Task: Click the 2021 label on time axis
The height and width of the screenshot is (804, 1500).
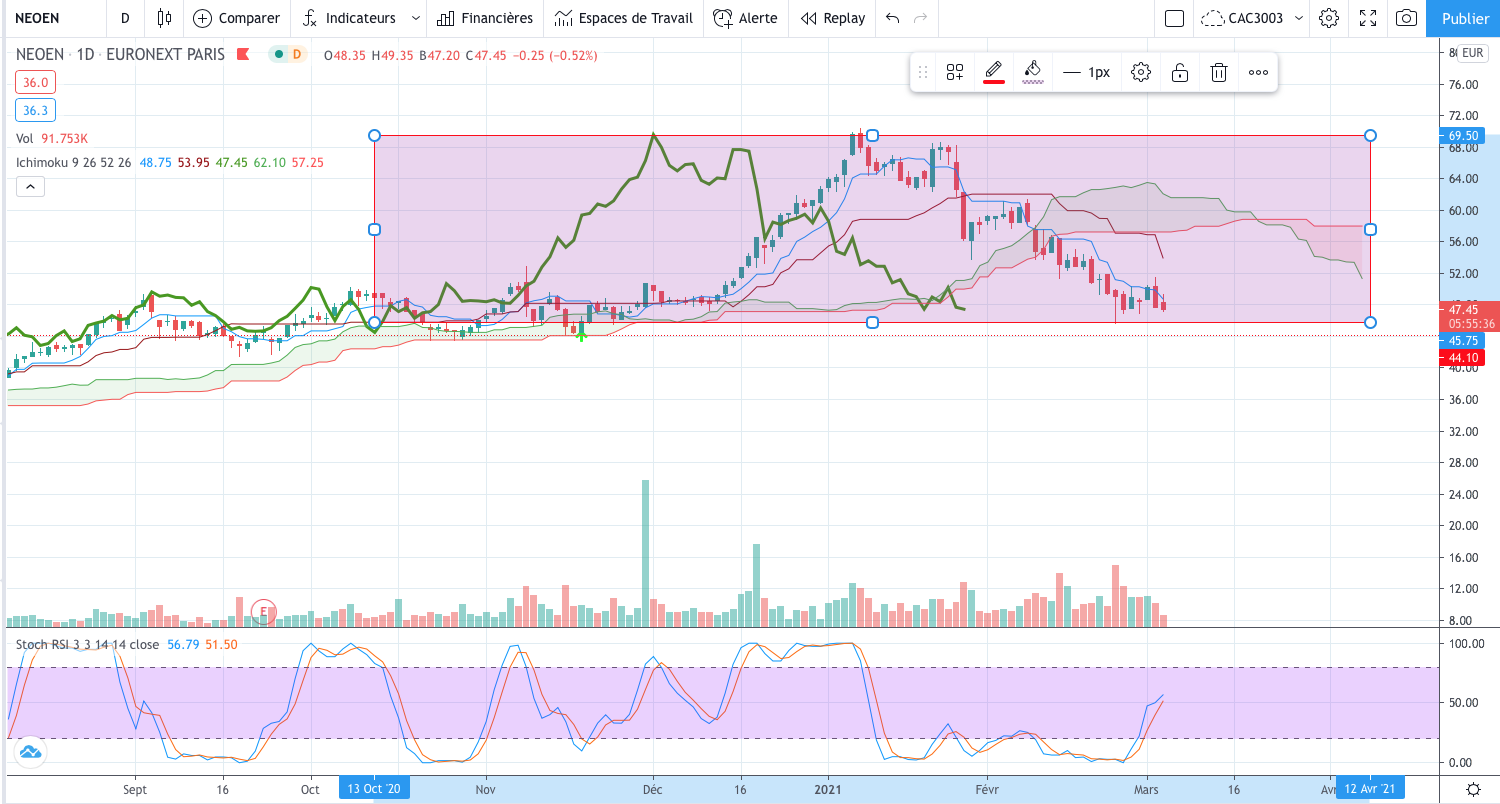Action: click(827, 789)
